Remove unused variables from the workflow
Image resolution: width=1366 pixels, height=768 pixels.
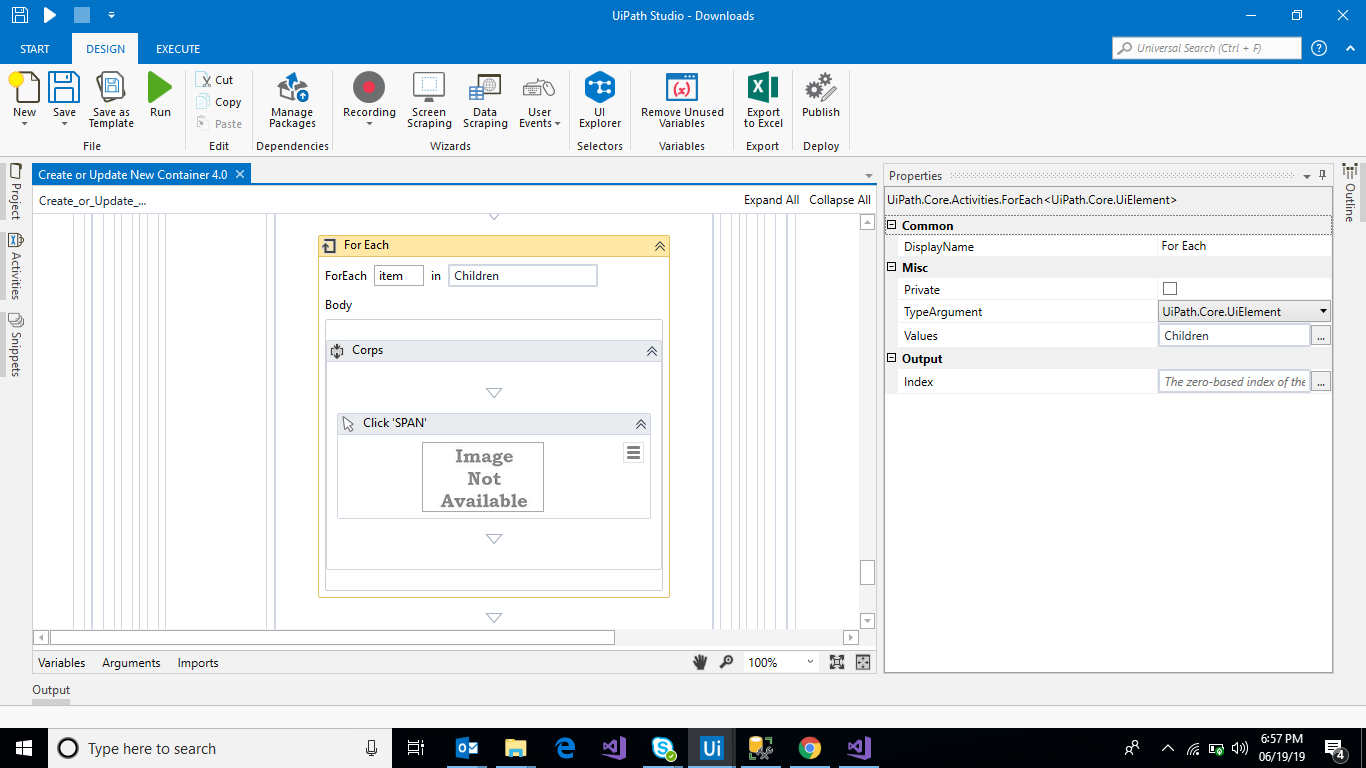[x=682, y=100]
